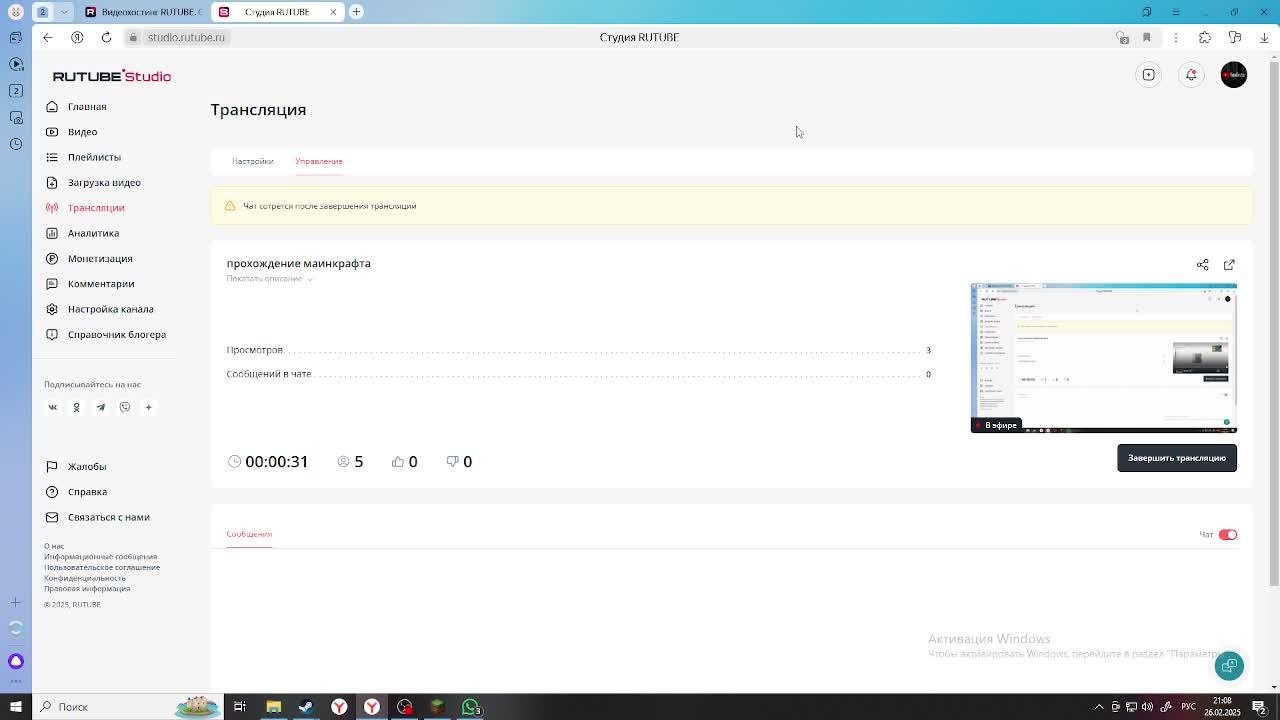The width and height of the screenshot is (1280, 720).
Task: Open Видео in the sidebar
Action: pyautogui.click(x=82, y=132)
